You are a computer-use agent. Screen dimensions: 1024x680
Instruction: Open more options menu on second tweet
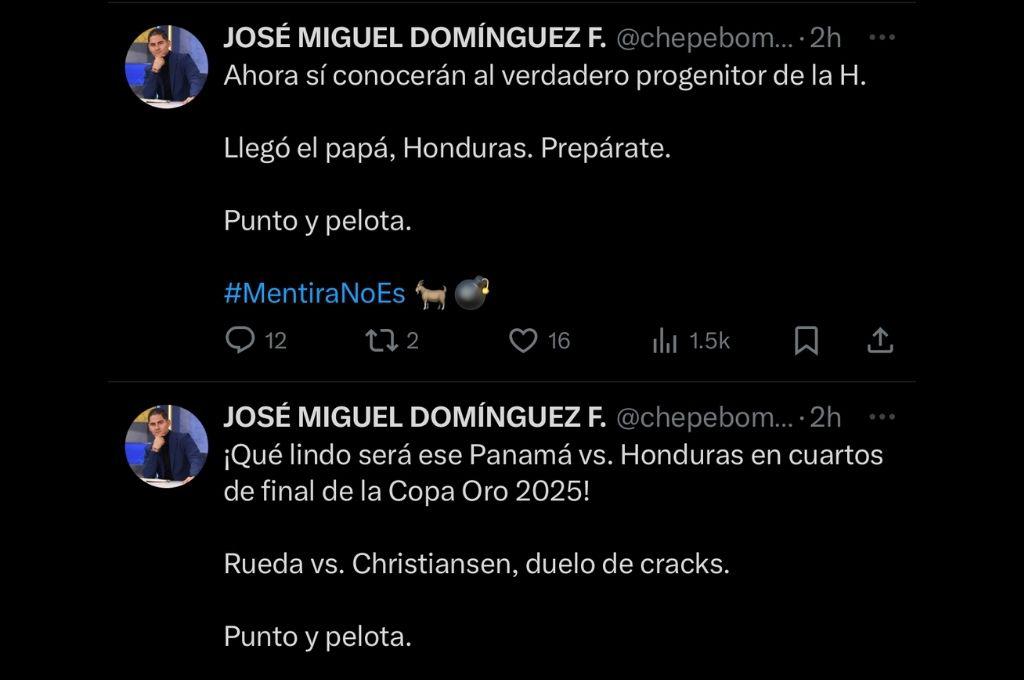point(879,413)
